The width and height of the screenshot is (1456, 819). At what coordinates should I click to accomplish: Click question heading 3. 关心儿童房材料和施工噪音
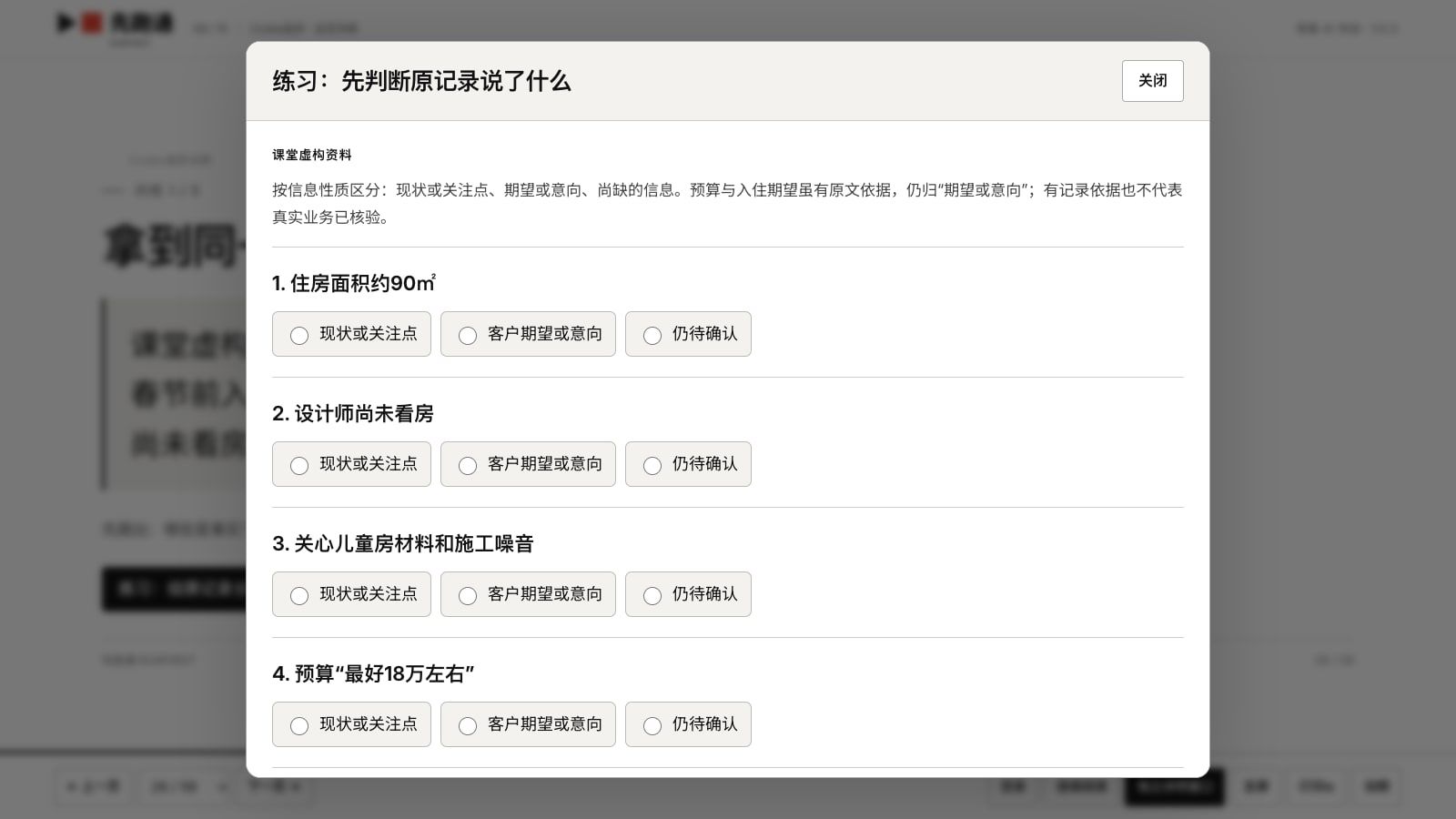403,543
